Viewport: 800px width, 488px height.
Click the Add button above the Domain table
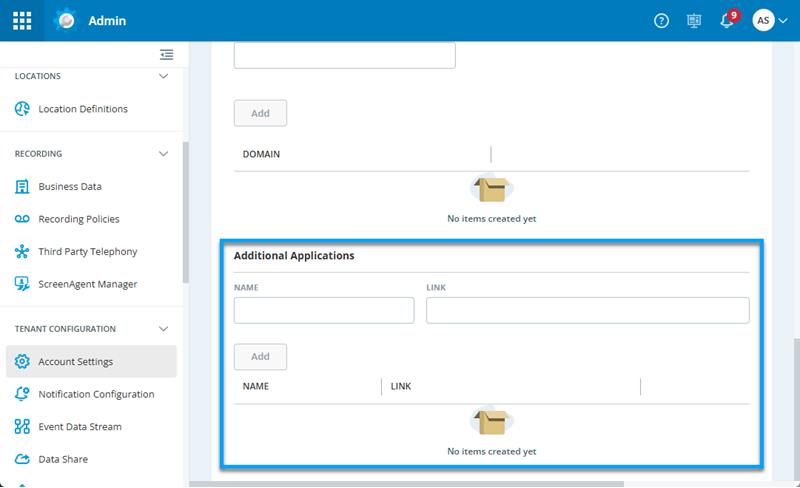click(260, 113)
